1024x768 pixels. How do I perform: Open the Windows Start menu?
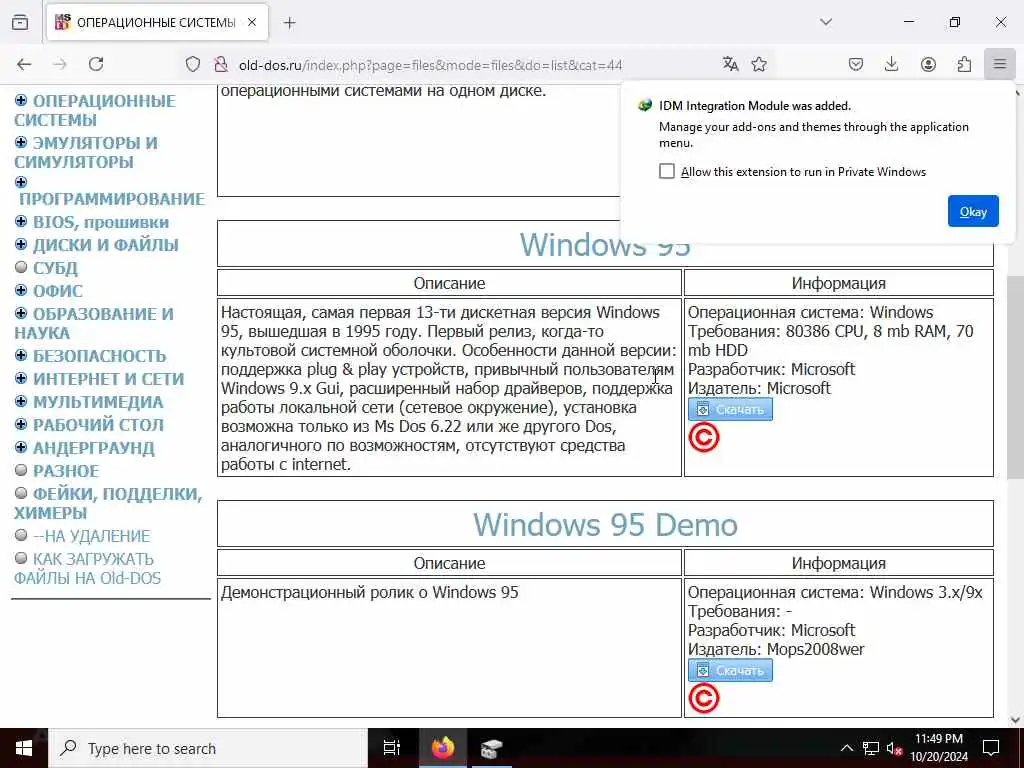(x=24, y=748)
